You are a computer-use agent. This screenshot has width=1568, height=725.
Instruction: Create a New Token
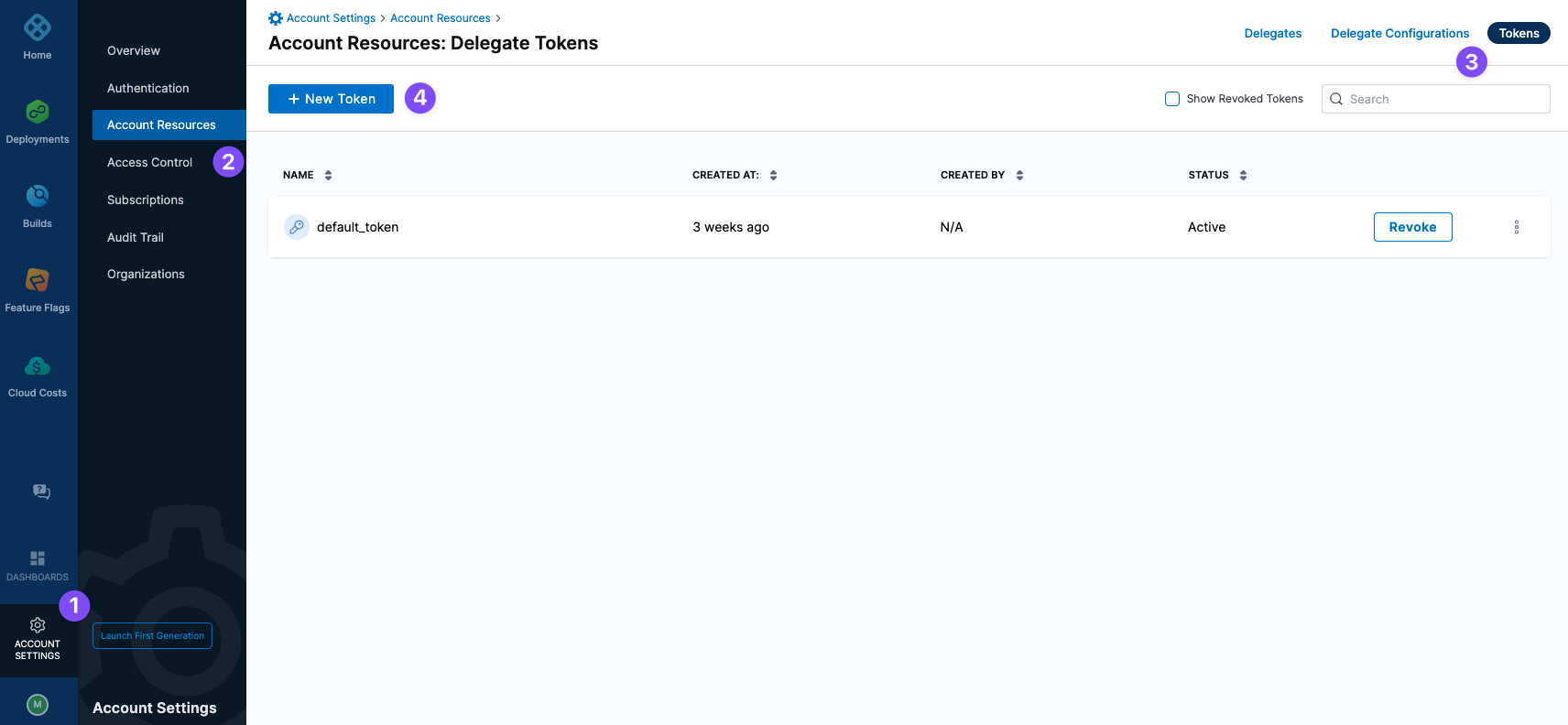tap(331, 99)
